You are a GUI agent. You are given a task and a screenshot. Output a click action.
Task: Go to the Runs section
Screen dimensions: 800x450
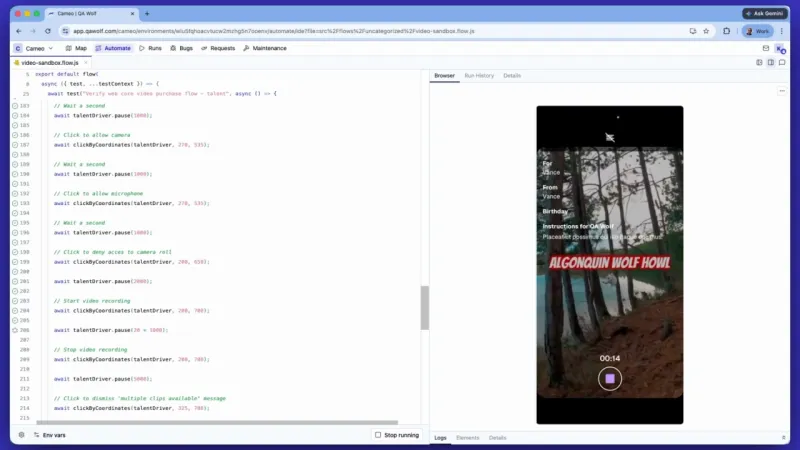point(151,48)
